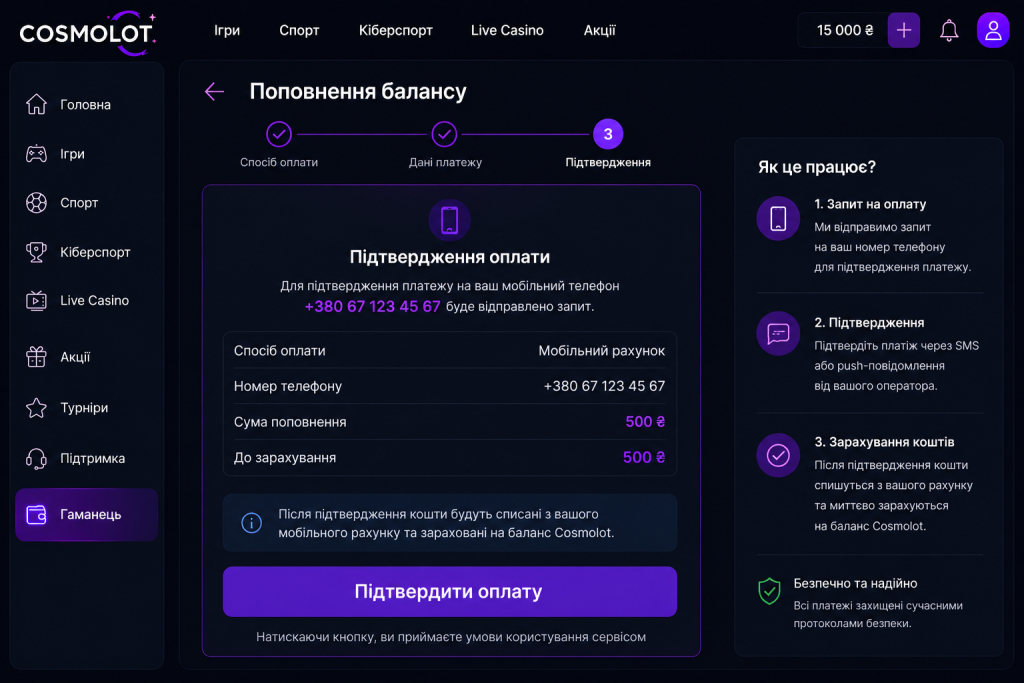Open the Спорт top menu item

(x=299, y=31)
